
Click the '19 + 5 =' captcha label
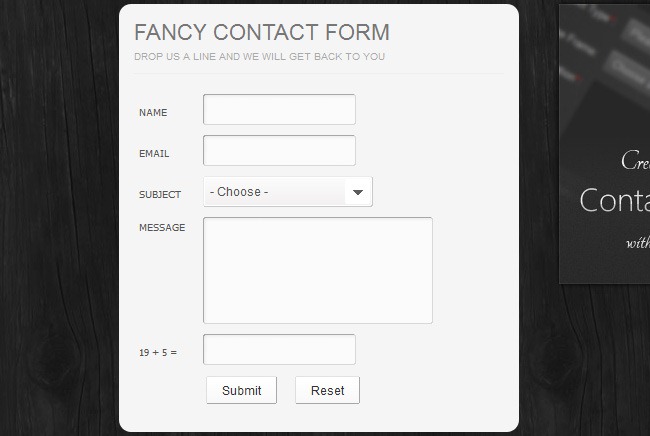pyautogui.click(x=158, y=353)
